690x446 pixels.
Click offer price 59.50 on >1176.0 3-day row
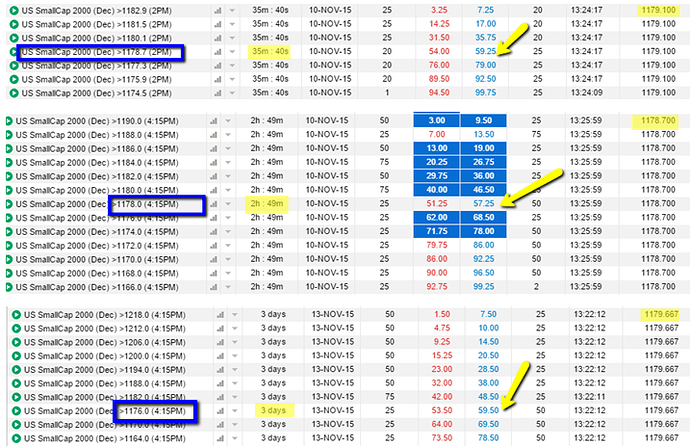(x=488, y=410)
